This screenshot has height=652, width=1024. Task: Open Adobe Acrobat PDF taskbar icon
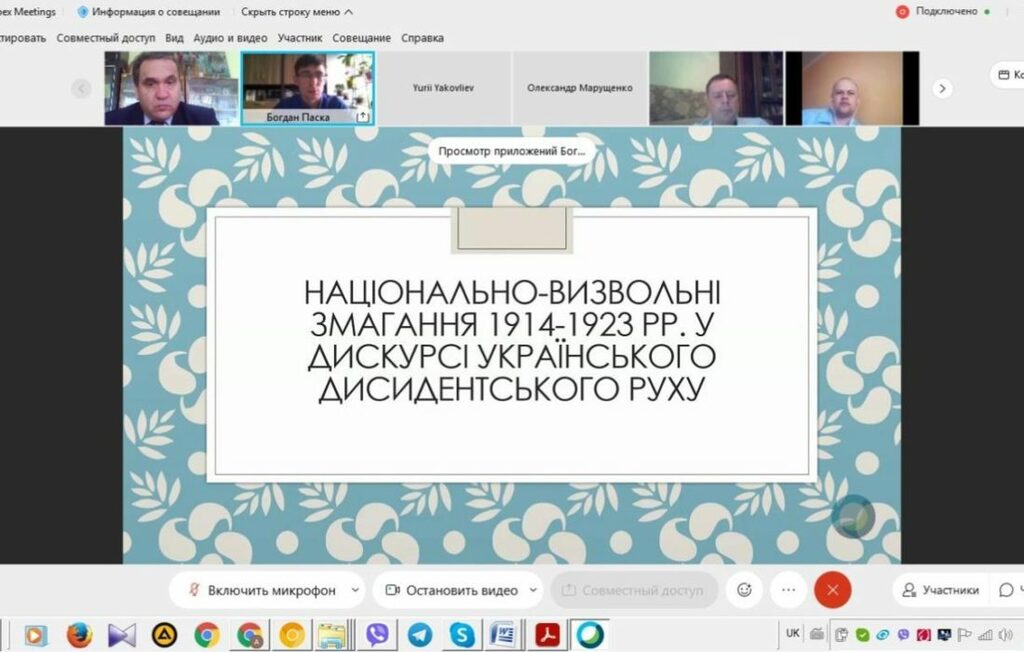point(547,634)
